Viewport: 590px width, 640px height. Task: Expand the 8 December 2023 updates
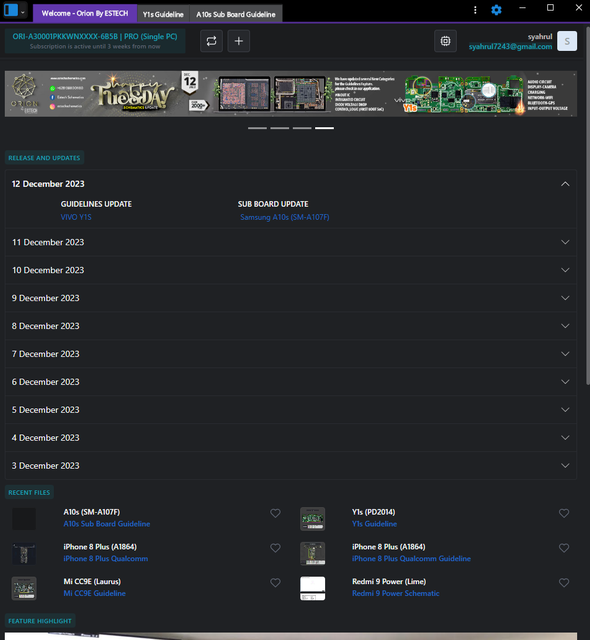coord(291,326)
